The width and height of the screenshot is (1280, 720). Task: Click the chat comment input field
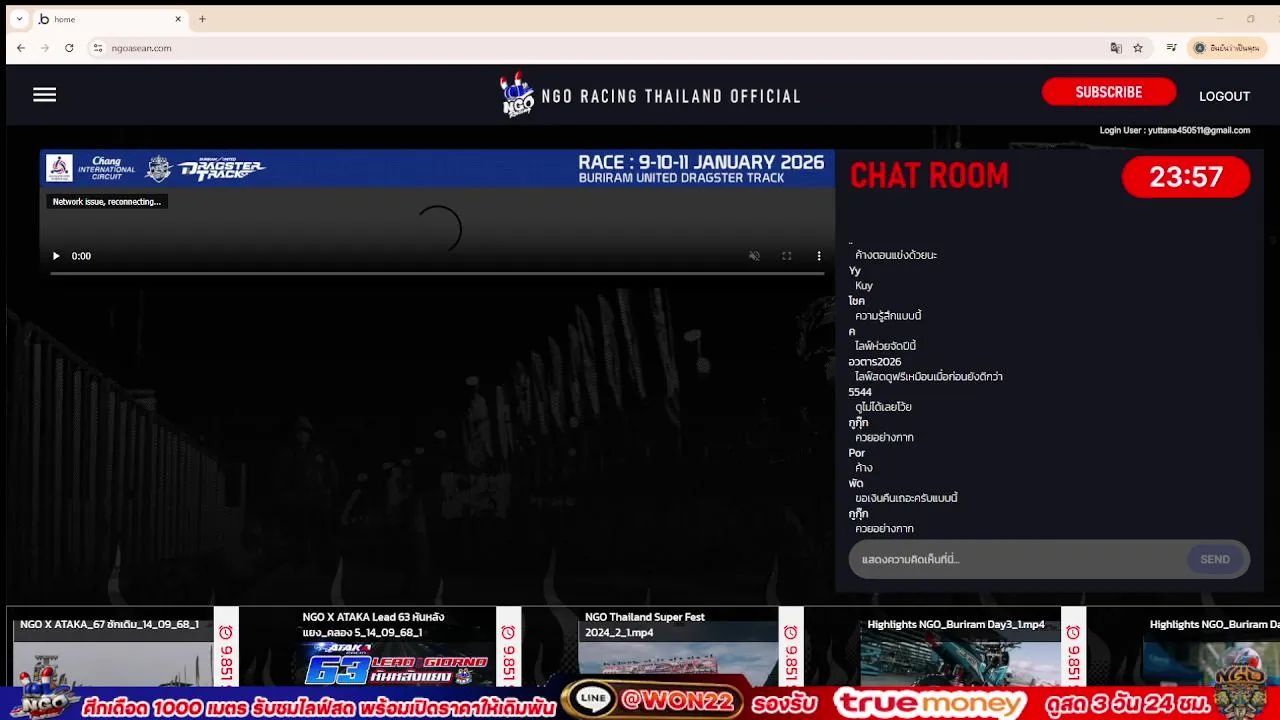[1020, 559]
